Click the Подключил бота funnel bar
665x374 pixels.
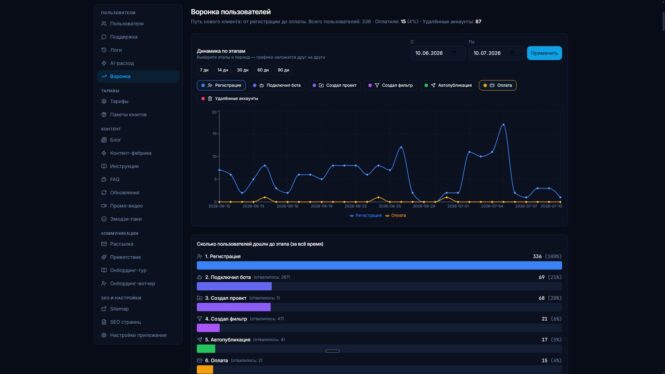pos(234,286)
